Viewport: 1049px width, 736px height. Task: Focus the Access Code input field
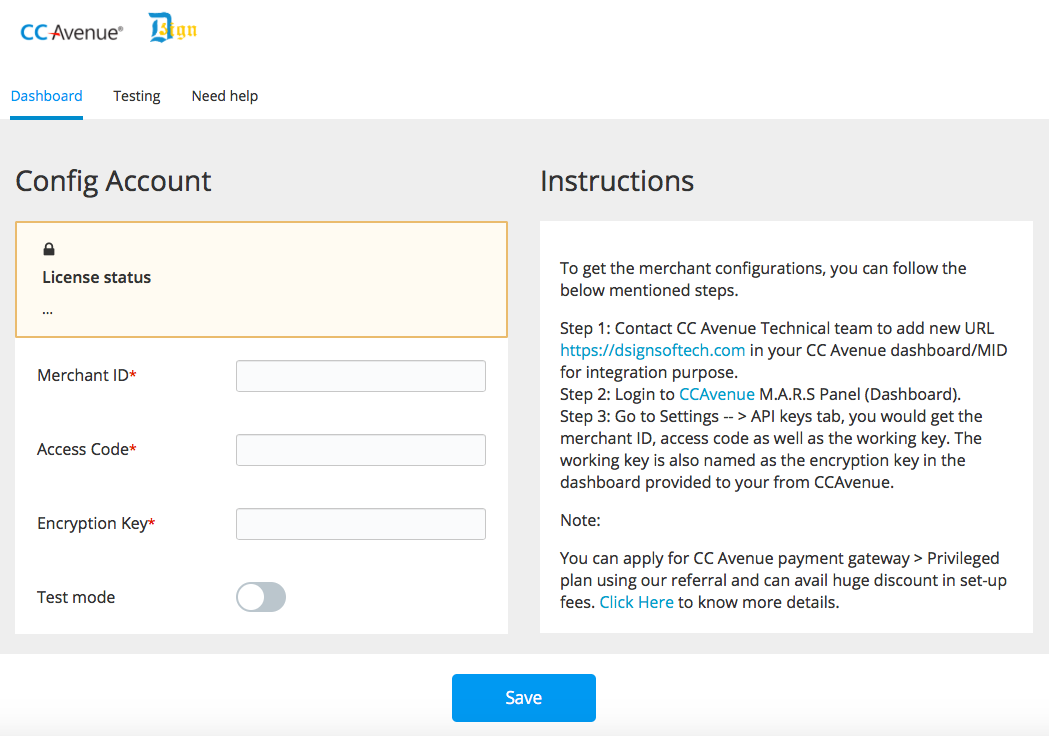pyautogui.click(x=361, y=450)
